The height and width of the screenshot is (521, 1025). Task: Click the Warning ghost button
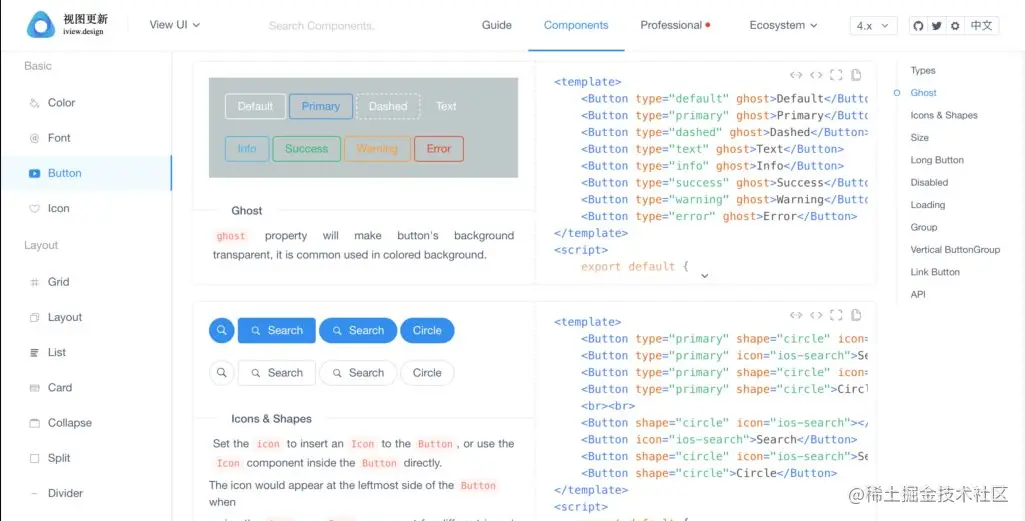377,149
